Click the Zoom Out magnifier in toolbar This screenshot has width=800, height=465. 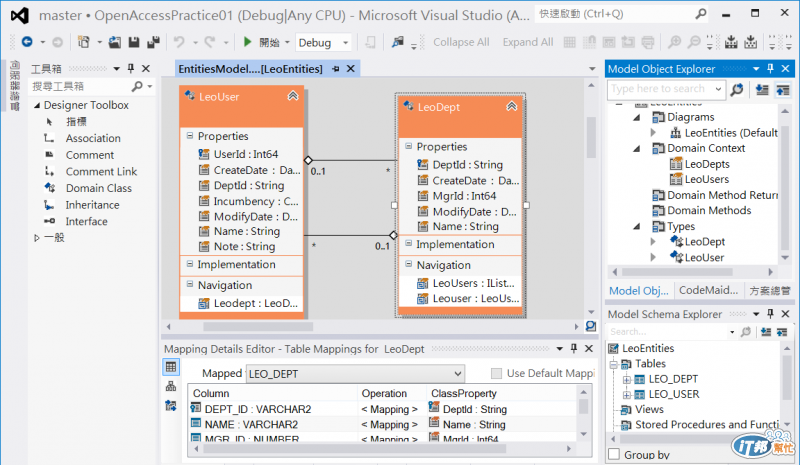[694, 42]
